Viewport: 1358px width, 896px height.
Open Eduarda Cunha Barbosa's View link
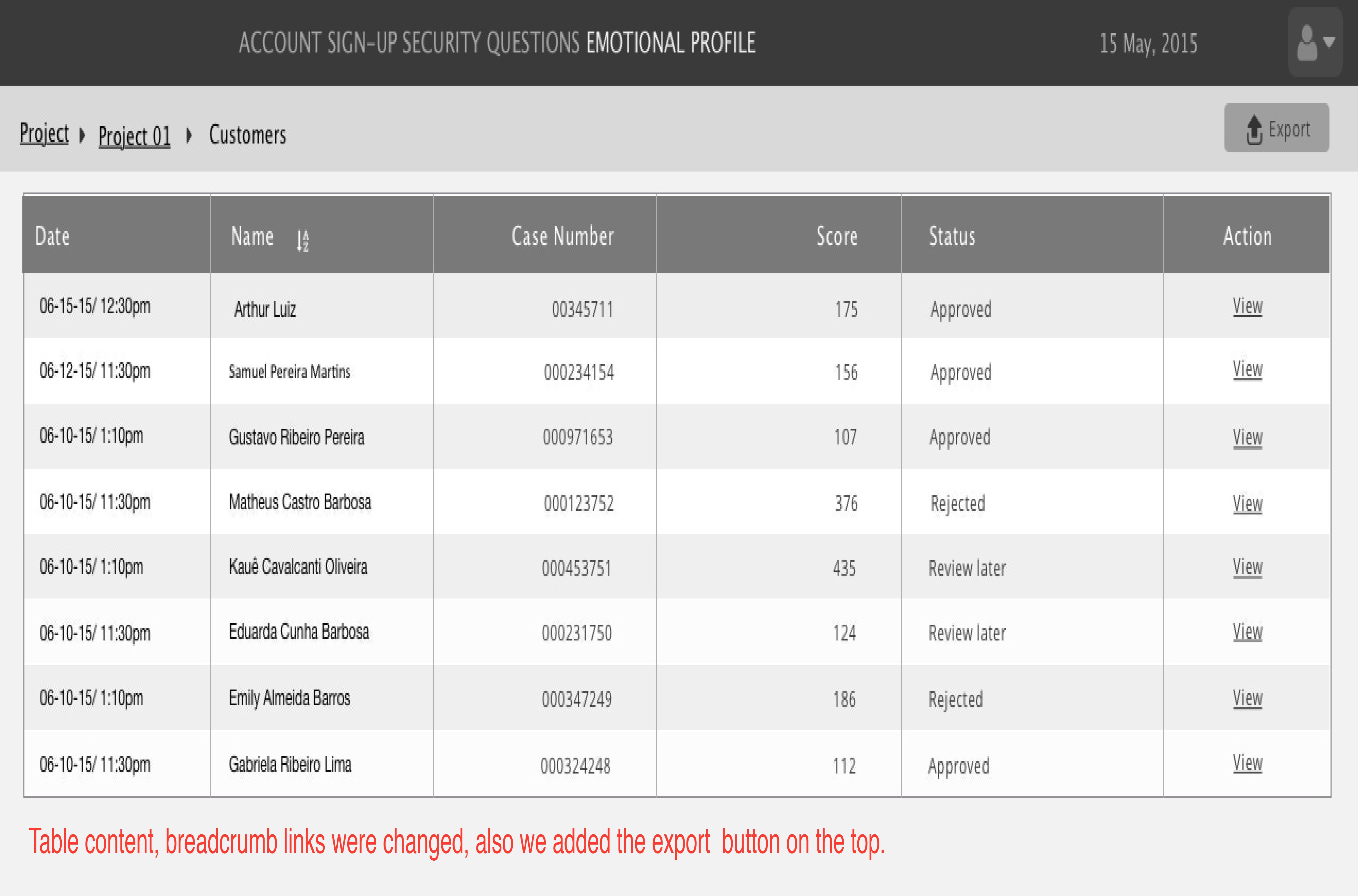point(1247,632)
